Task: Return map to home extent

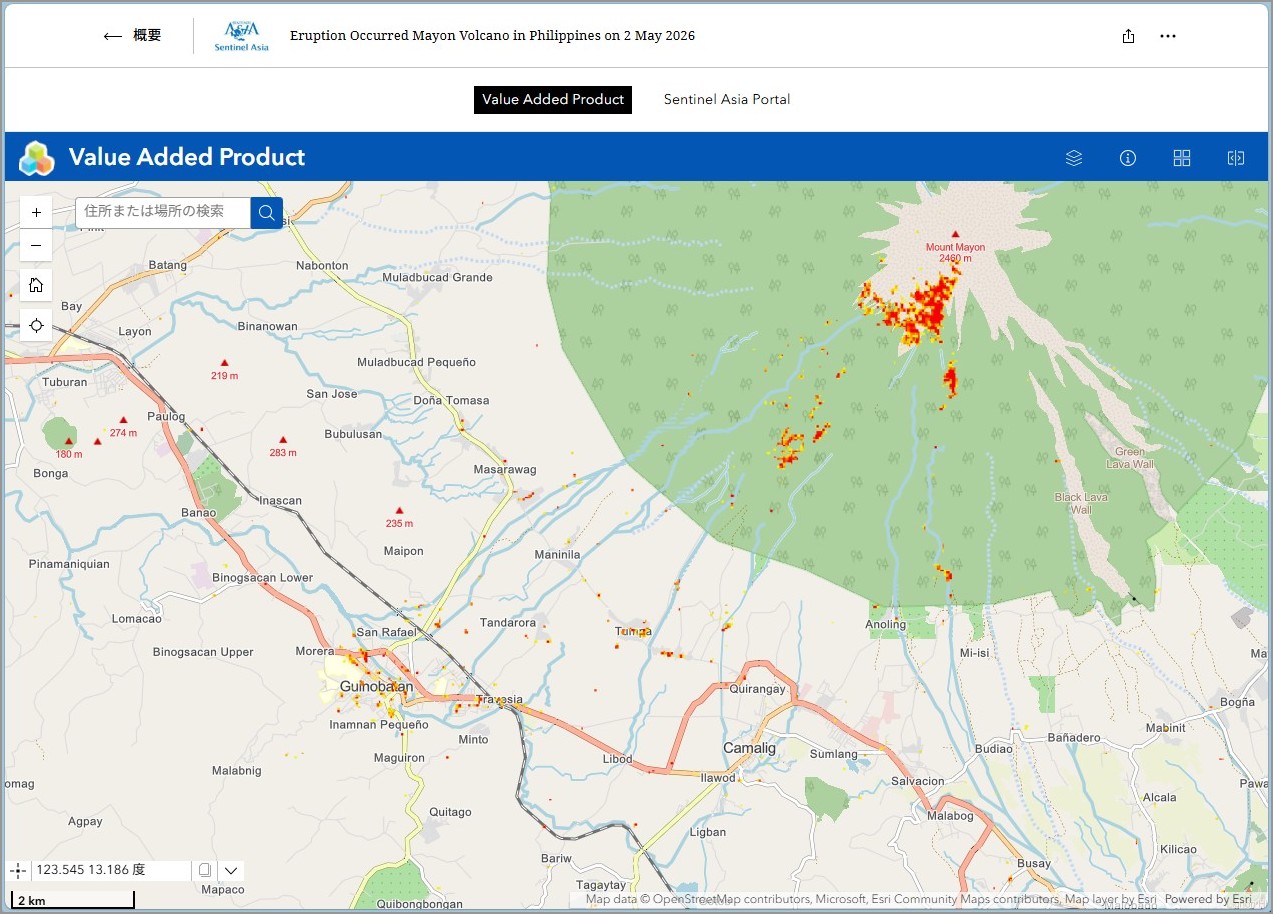Action: pyautogui.click(x=36, y=285)
